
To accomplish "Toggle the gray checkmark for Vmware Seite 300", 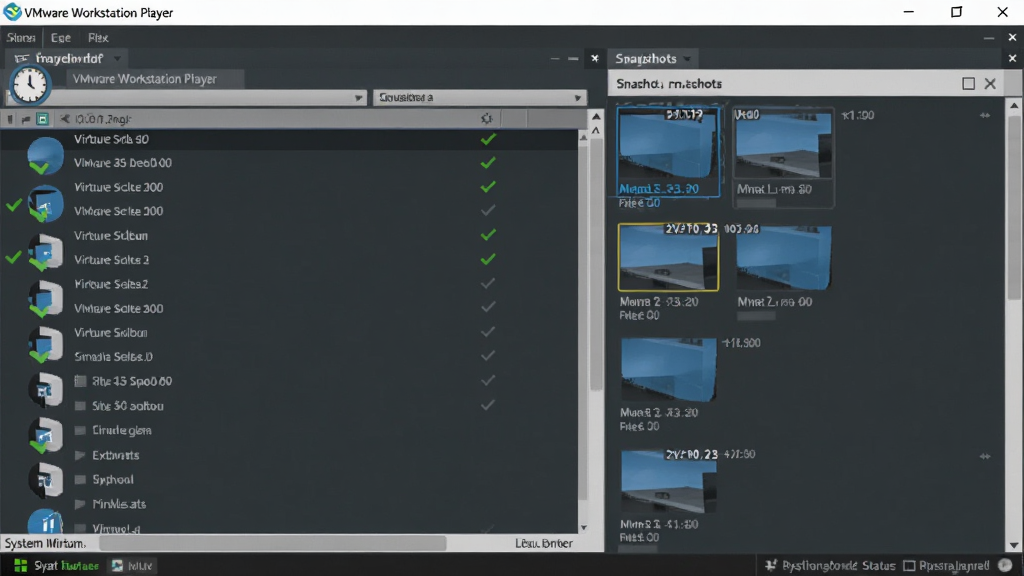I will (x=488, y=210).
